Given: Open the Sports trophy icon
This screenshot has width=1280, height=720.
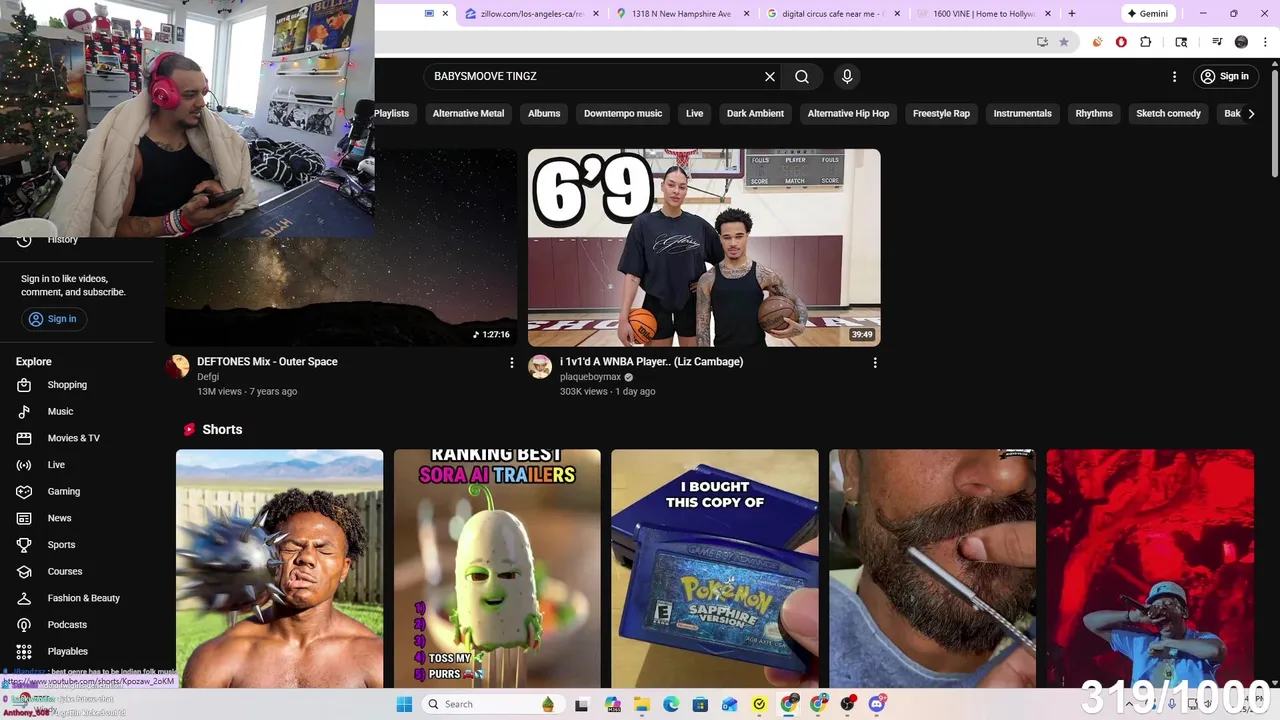Looking at the screenshot, I should 24,545.
